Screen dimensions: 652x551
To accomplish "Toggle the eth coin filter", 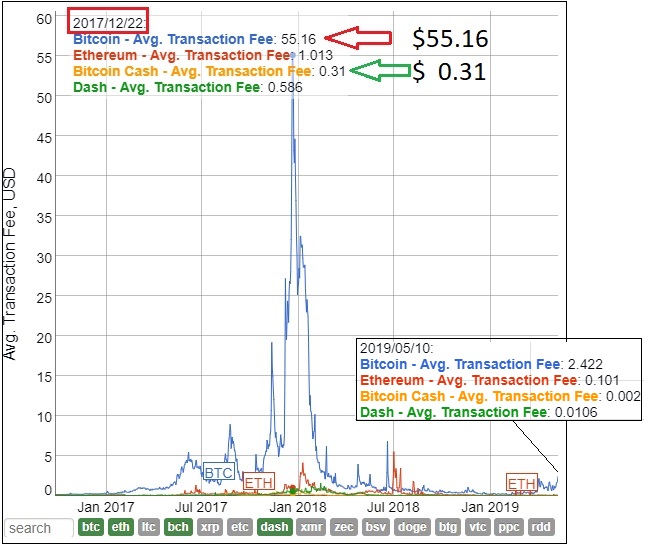I will (x=121, y=527).
